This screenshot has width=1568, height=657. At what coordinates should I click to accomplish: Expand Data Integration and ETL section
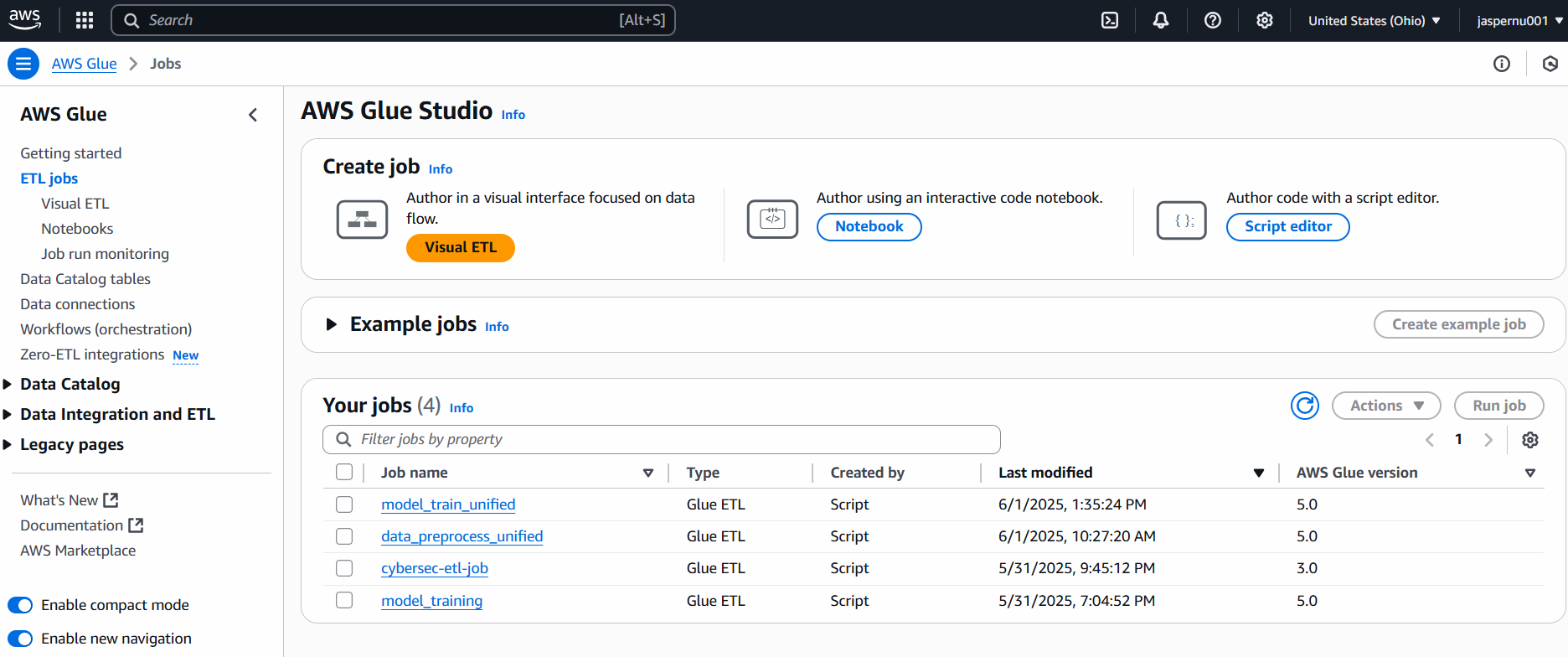(x=8, y=414)
